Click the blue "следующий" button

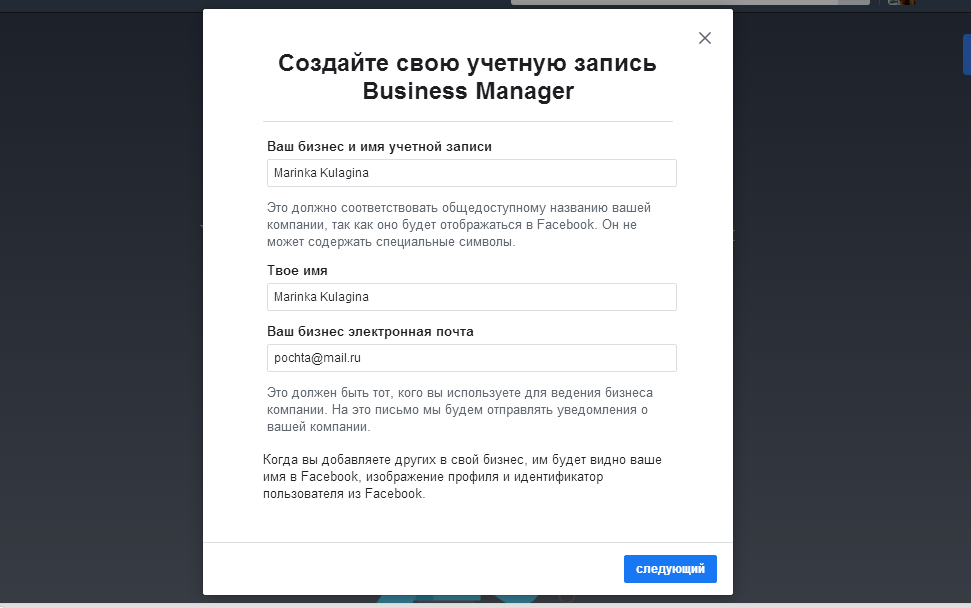point(670,568)
